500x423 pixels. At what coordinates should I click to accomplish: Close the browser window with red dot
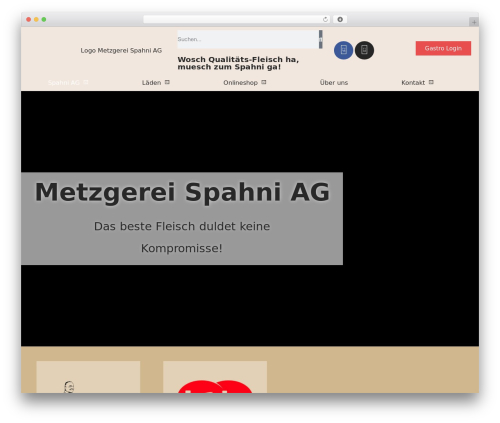[x=29, y=19]
